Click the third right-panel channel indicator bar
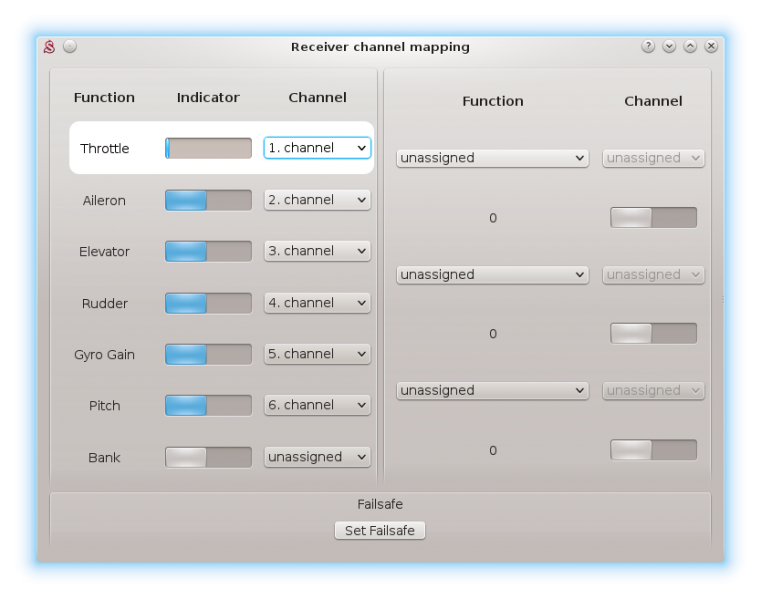This screenshot has width=761, height=599. coord(653,450)
